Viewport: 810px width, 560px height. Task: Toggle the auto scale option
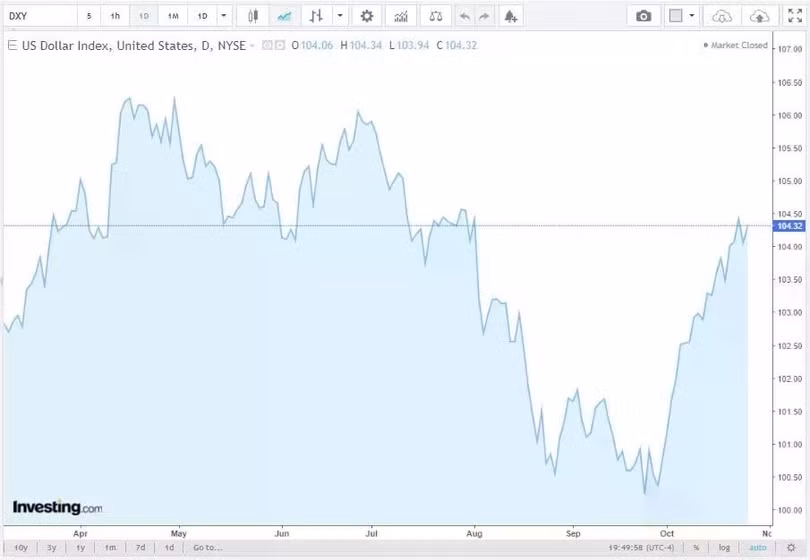pyautogui.click(x=758, y=547)
